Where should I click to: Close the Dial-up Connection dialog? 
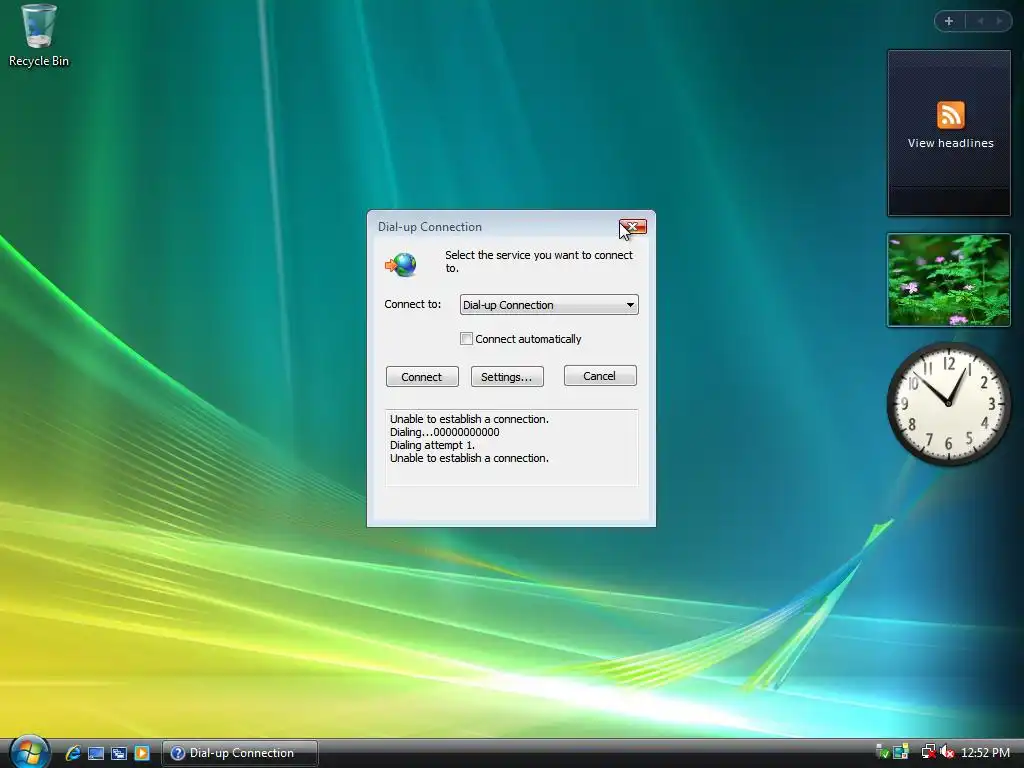click(633, 227)
